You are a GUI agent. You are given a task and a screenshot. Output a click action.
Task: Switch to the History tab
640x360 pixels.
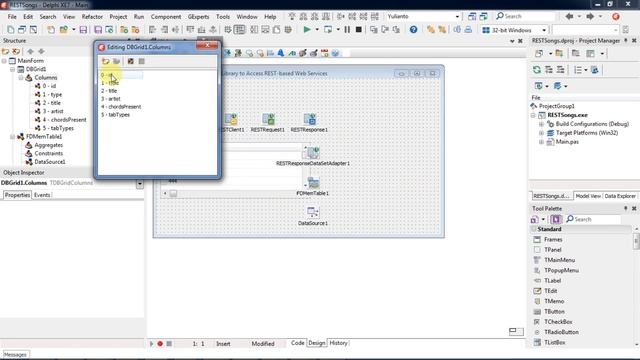[338, 343]
